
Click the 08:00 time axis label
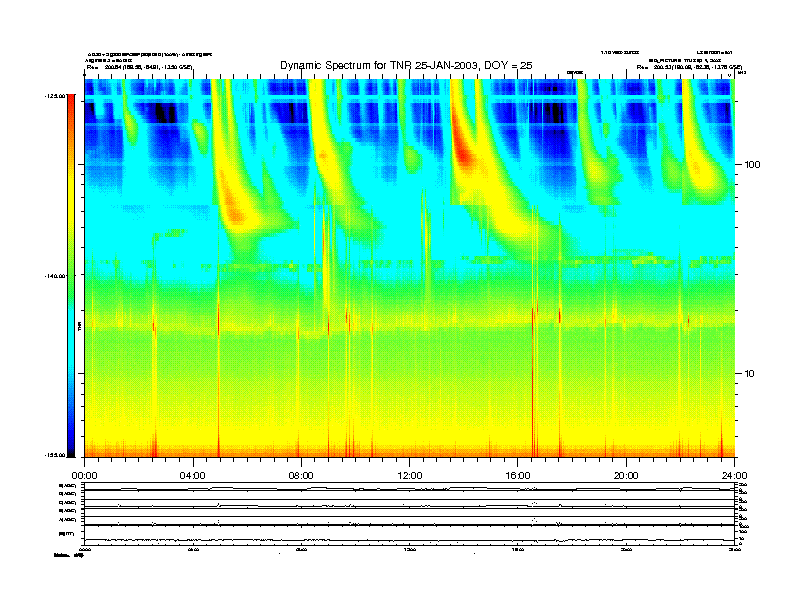301,476
